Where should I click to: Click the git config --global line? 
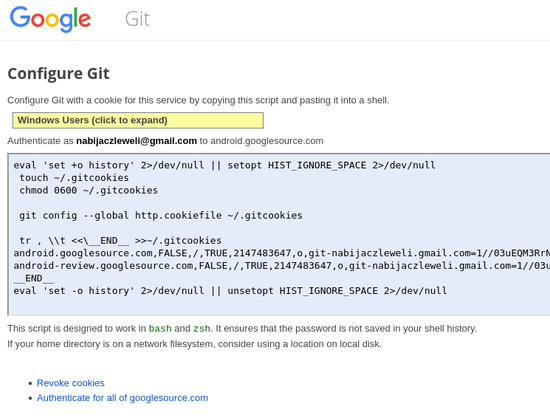click(x=161, y=215)
